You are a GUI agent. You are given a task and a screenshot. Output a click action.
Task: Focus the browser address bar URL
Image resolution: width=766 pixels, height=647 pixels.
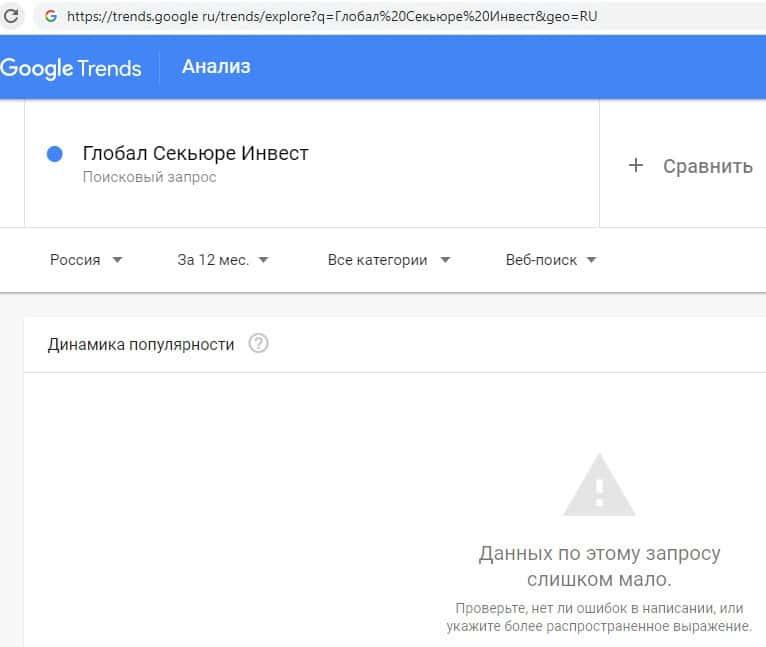point(330,17)
